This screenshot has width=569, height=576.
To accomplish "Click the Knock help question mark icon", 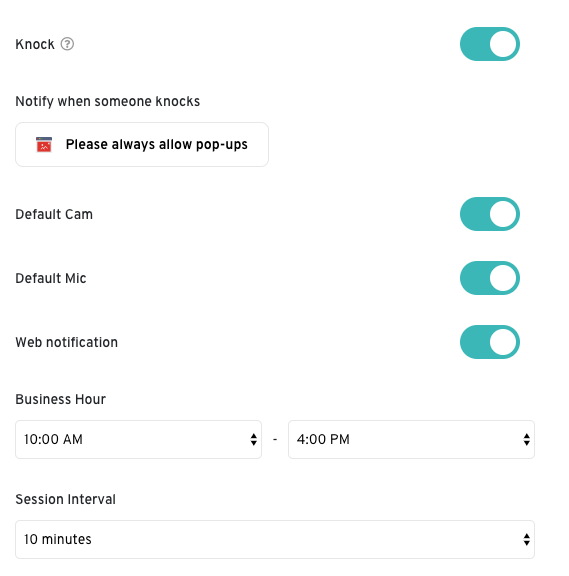I will pyautogui.click(x=67, y=44).
